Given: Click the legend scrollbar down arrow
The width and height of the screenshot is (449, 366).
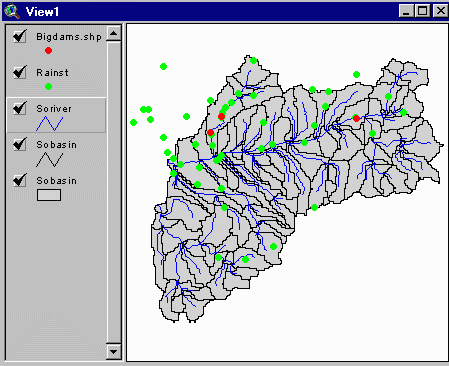Looking at the screenshot, I should (114, 352).
